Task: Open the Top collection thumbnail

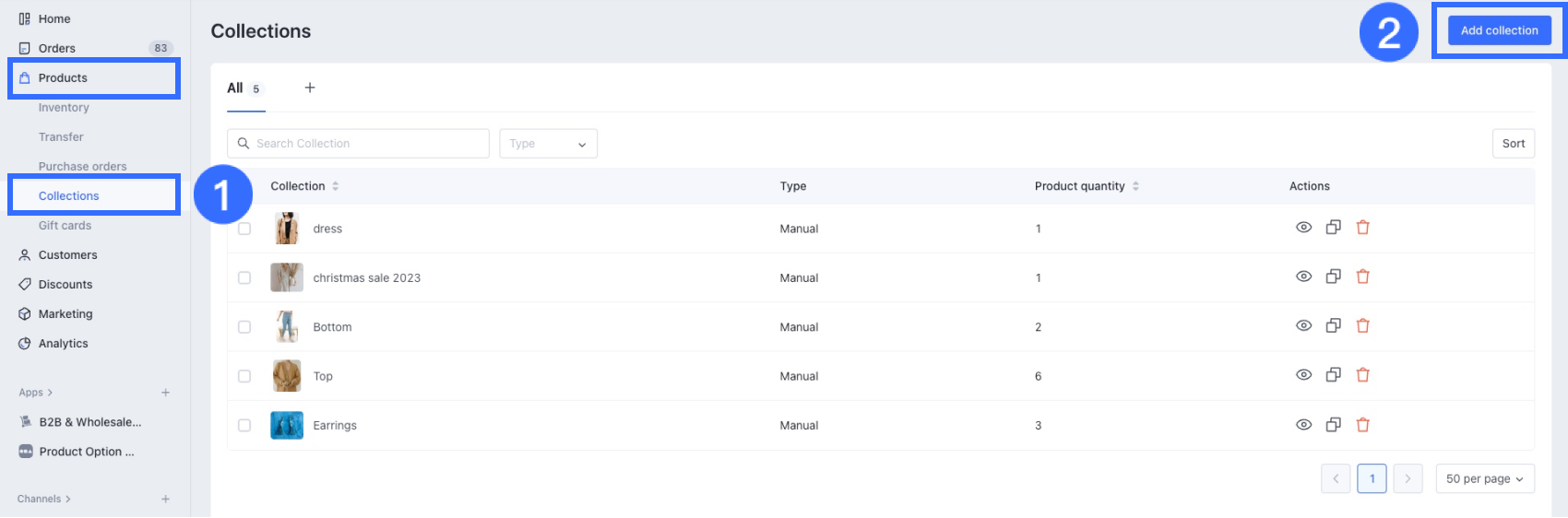Action: tap(287, 376)
